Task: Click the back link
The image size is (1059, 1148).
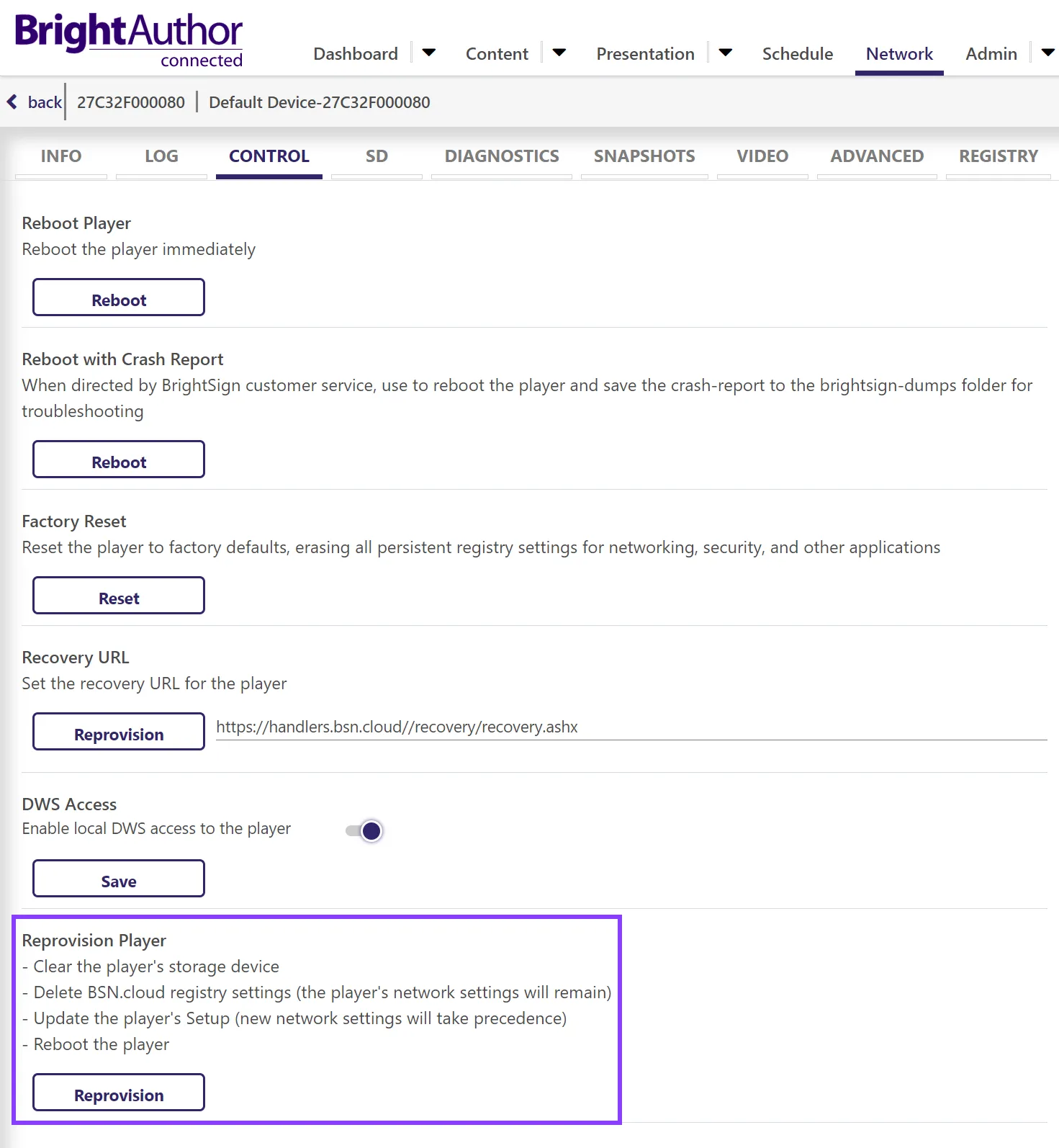Action: pyautogui.click(x=45, y=102)
